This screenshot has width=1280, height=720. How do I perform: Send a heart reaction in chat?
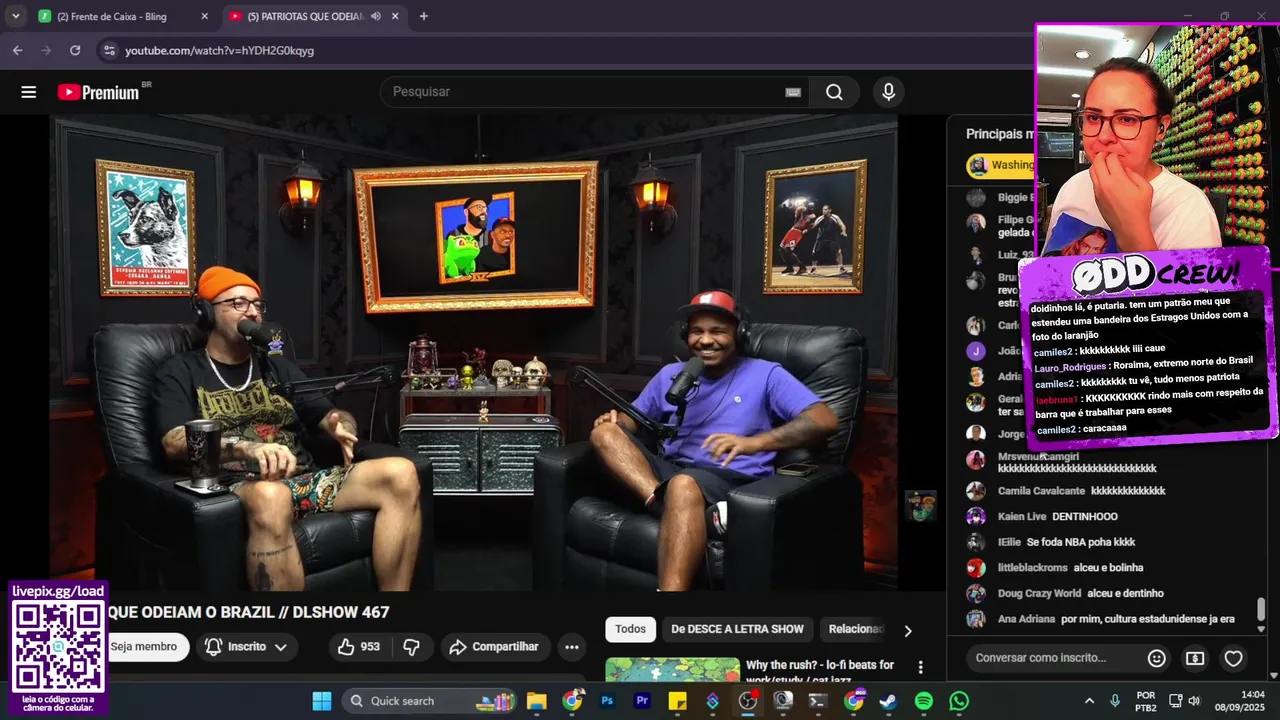[1234, 658]
